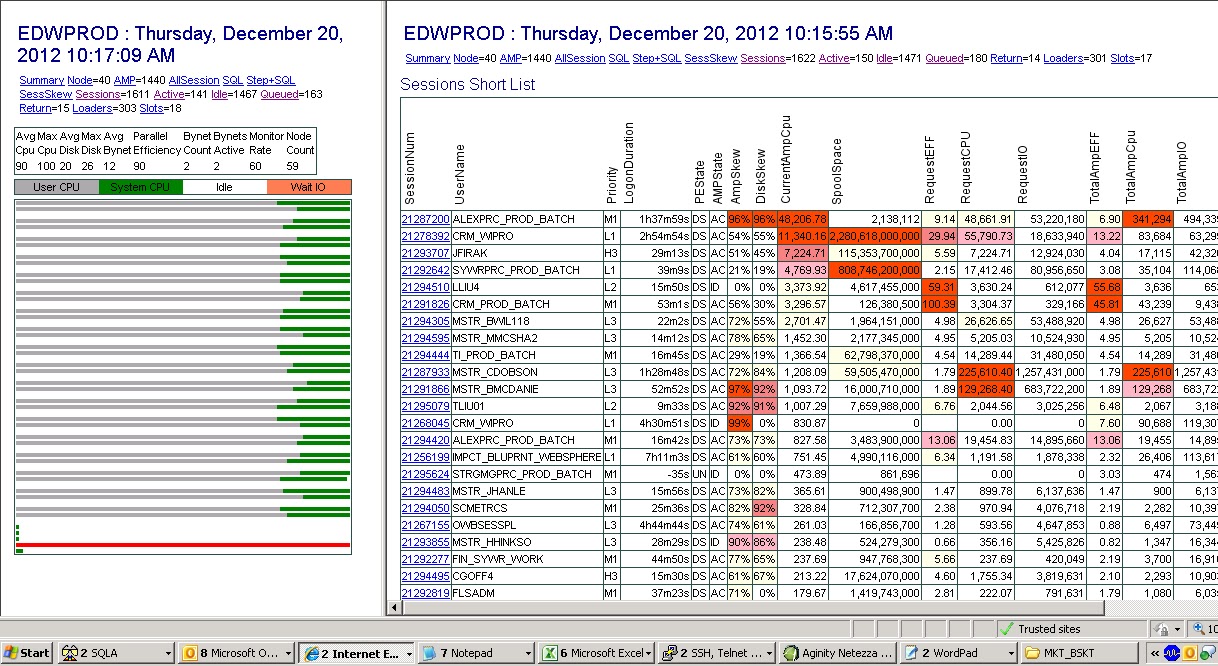Click the AMP link in the right pane
Image resolution: width=1218 pixels, height=666 pixels.
(510, 58)
